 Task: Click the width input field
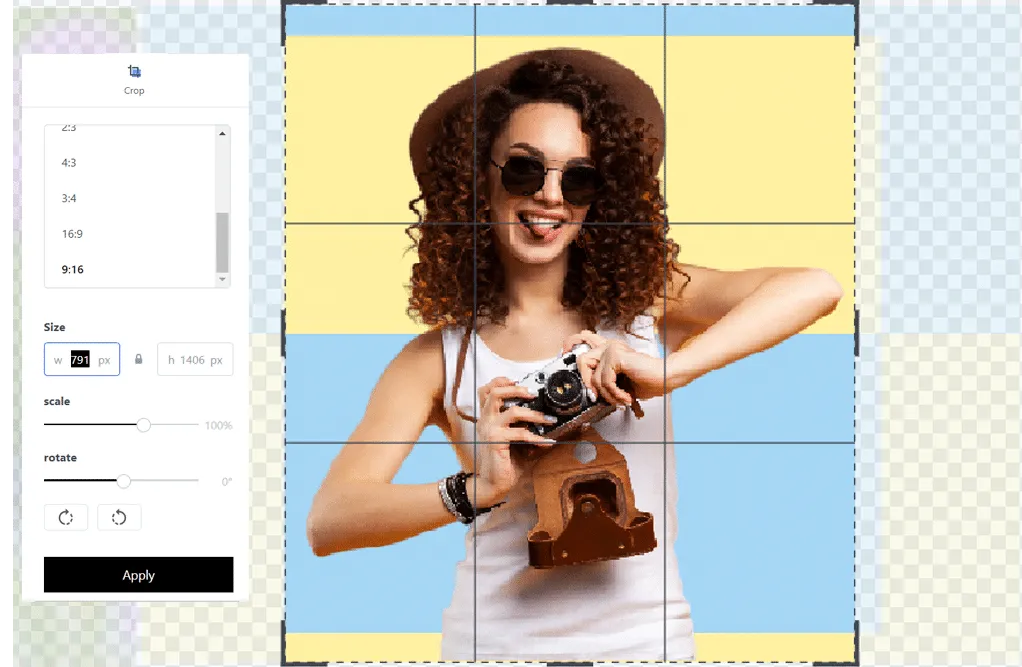[82, 360]
